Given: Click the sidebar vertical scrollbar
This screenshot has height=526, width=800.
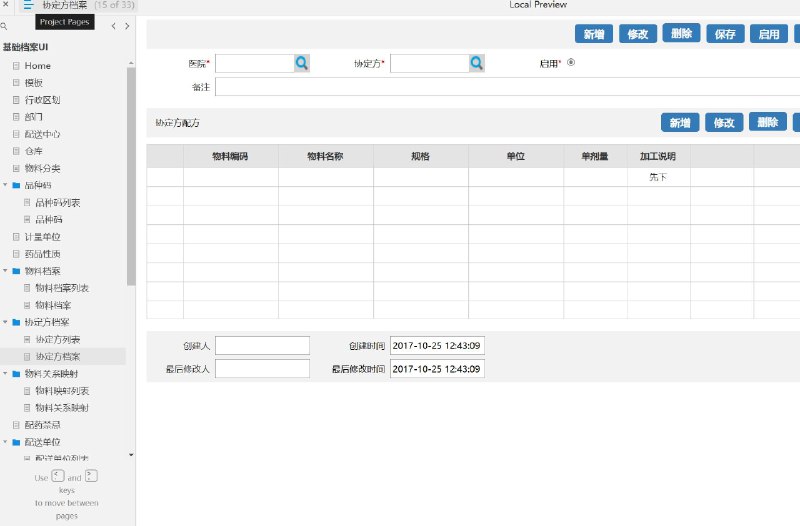Looking at the screenshot, I should [x=131, y=176].
